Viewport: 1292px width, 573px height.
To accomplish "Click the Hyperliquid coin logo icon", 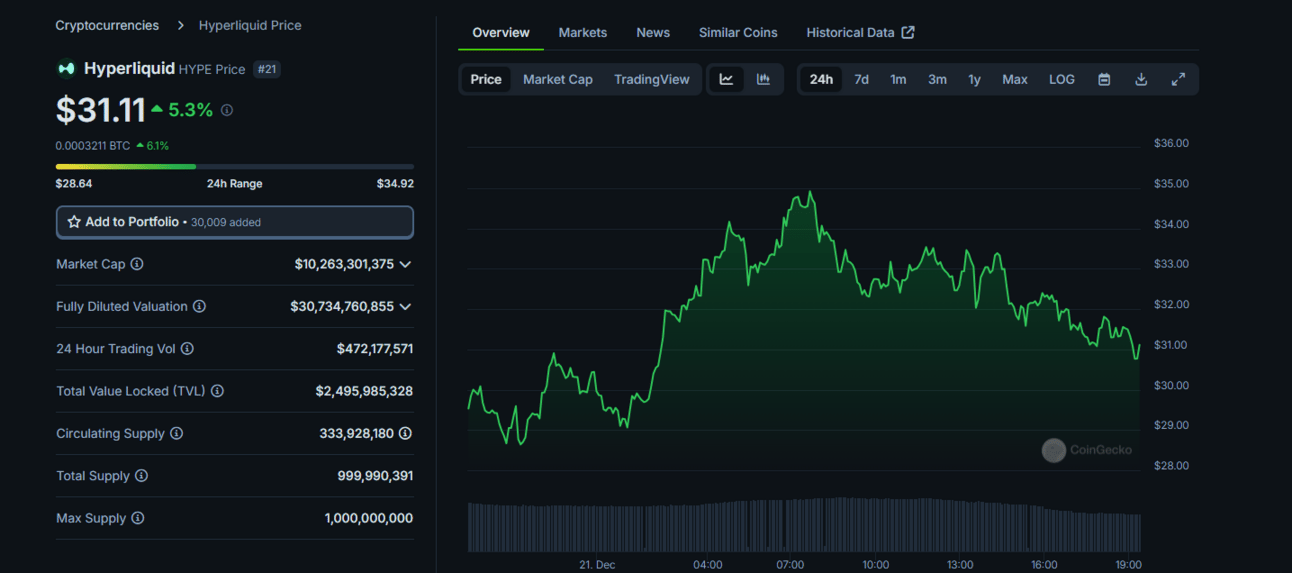I will click(x=66, y=69).
